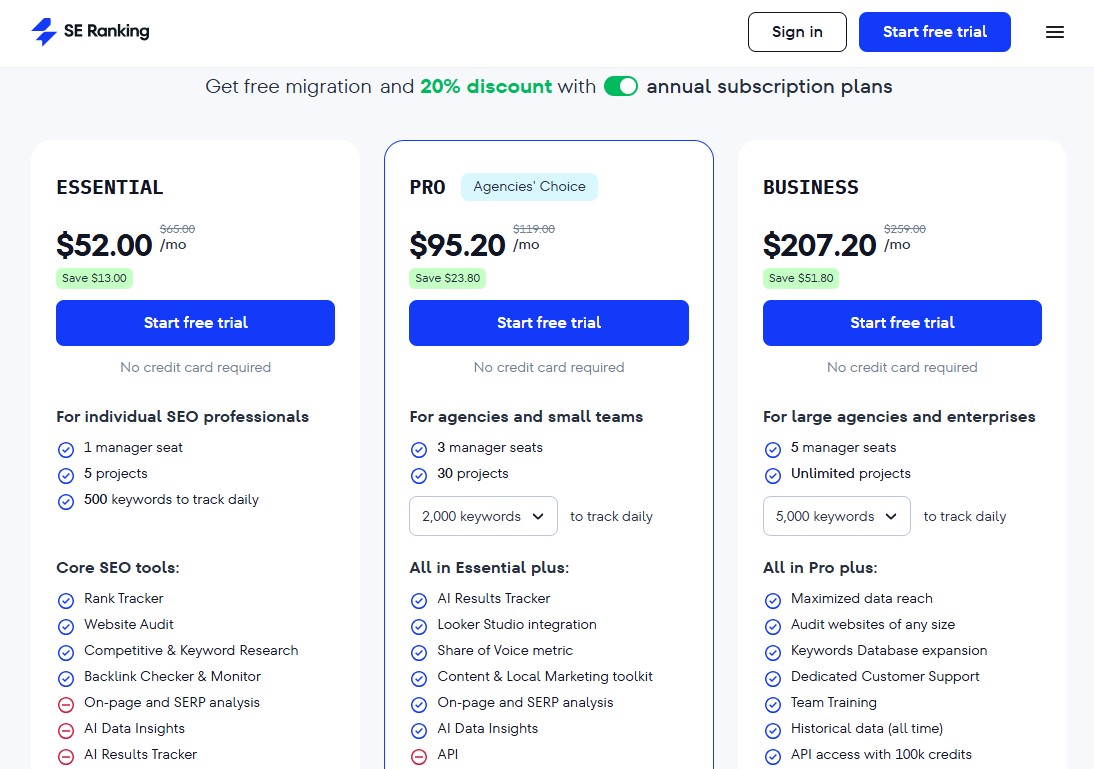Click the checkmark next to Unlimited projects

point(773,473)
